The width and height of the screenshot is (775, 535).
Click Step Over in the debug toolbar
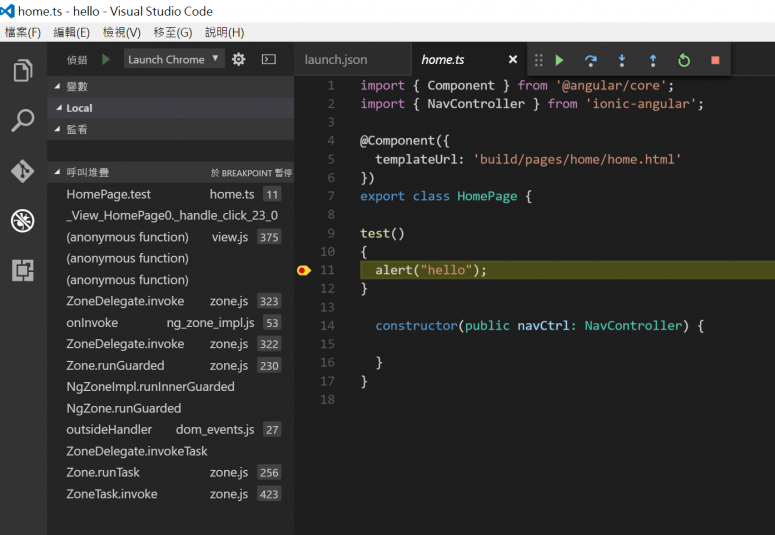[591, 60]
